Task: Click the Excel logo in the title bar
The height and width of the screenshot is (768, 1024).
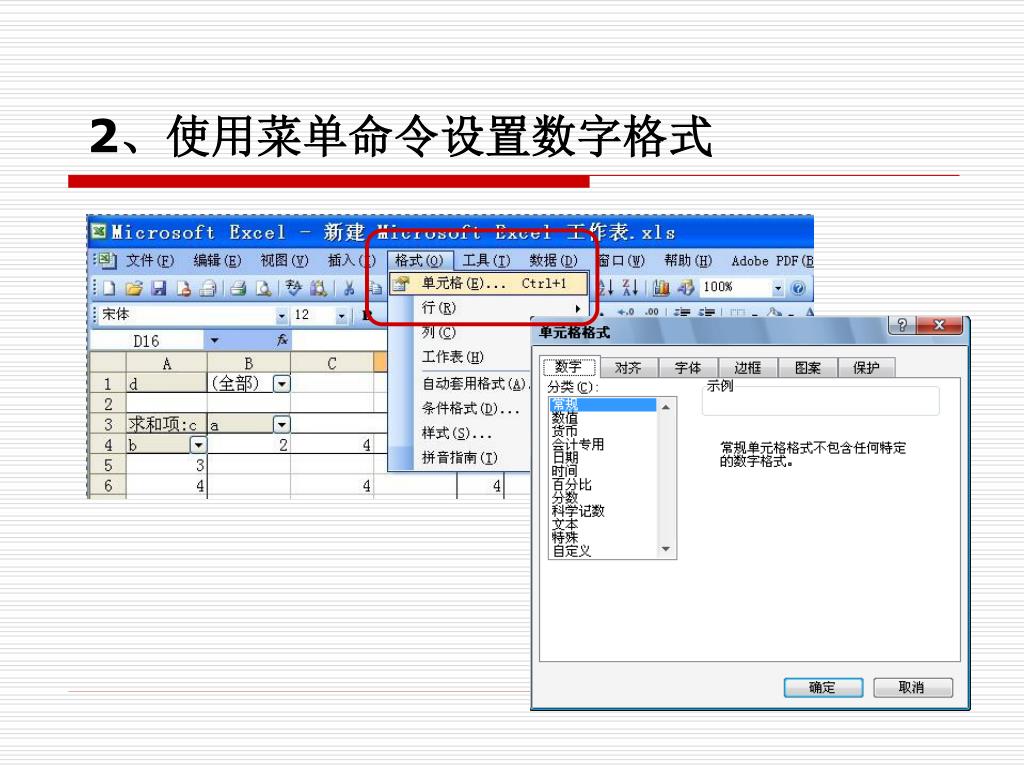Action: coord(99,231)
